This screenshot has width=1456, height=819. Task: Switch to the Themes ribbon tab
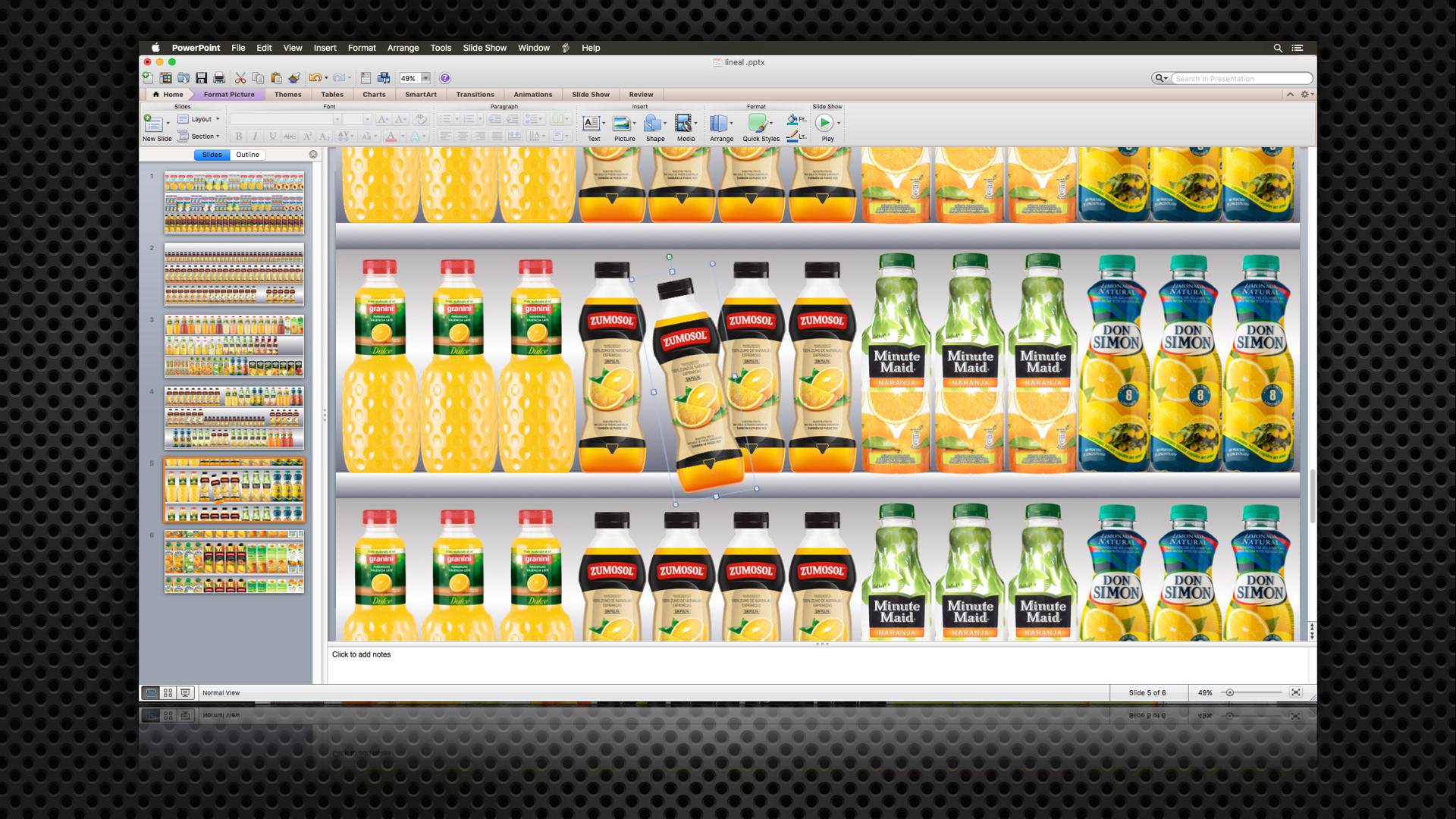click(288, 95)
